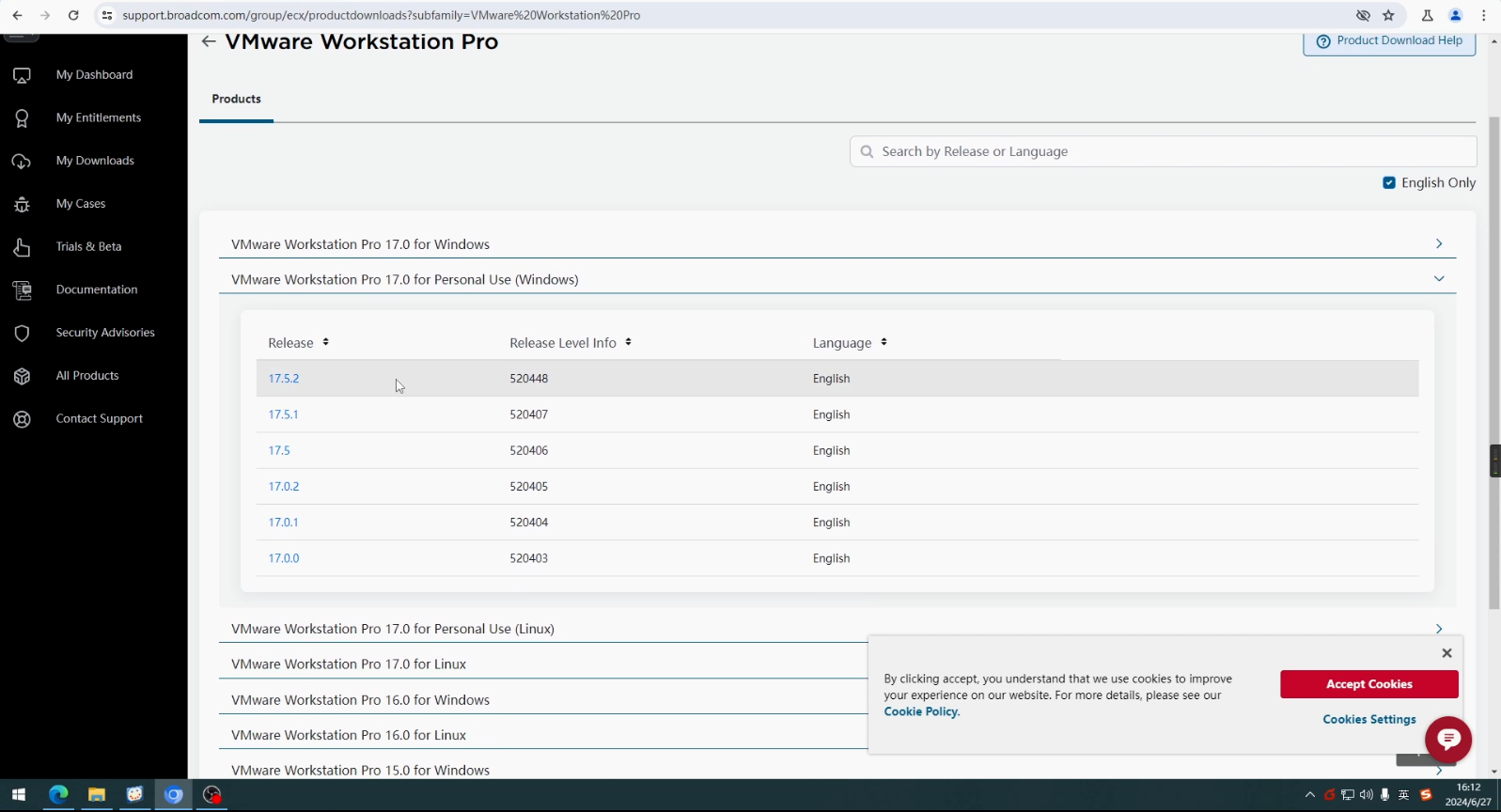Open My Entitlements in sidebar menu

99,117
